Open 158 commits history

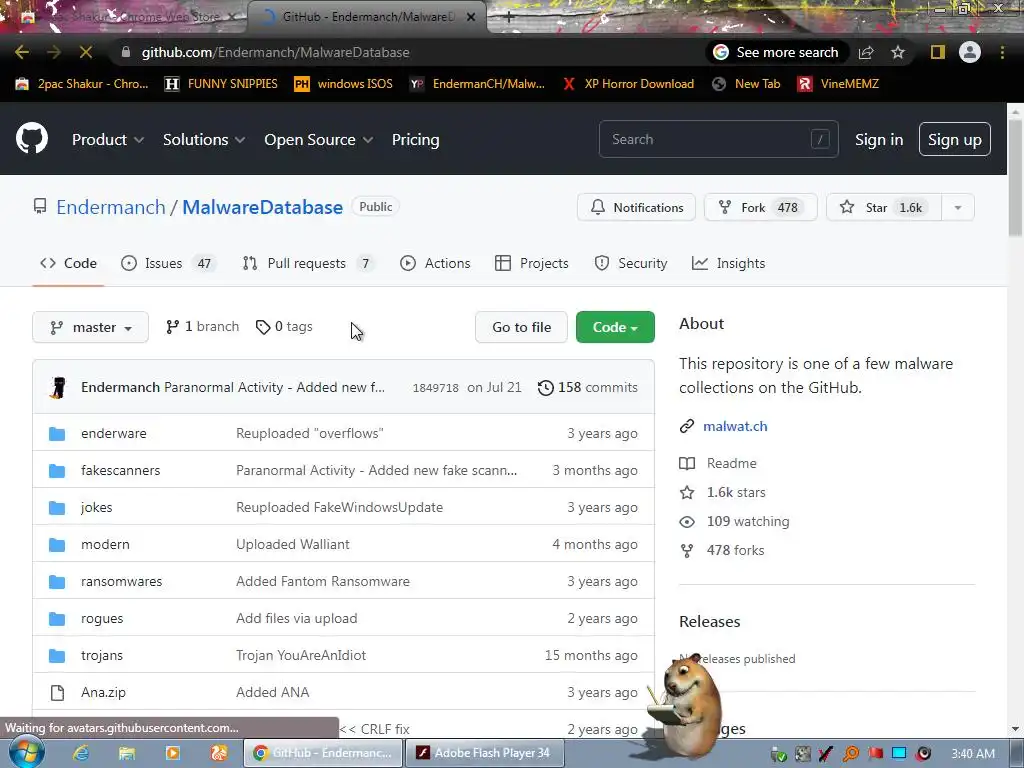pos(588,387)
